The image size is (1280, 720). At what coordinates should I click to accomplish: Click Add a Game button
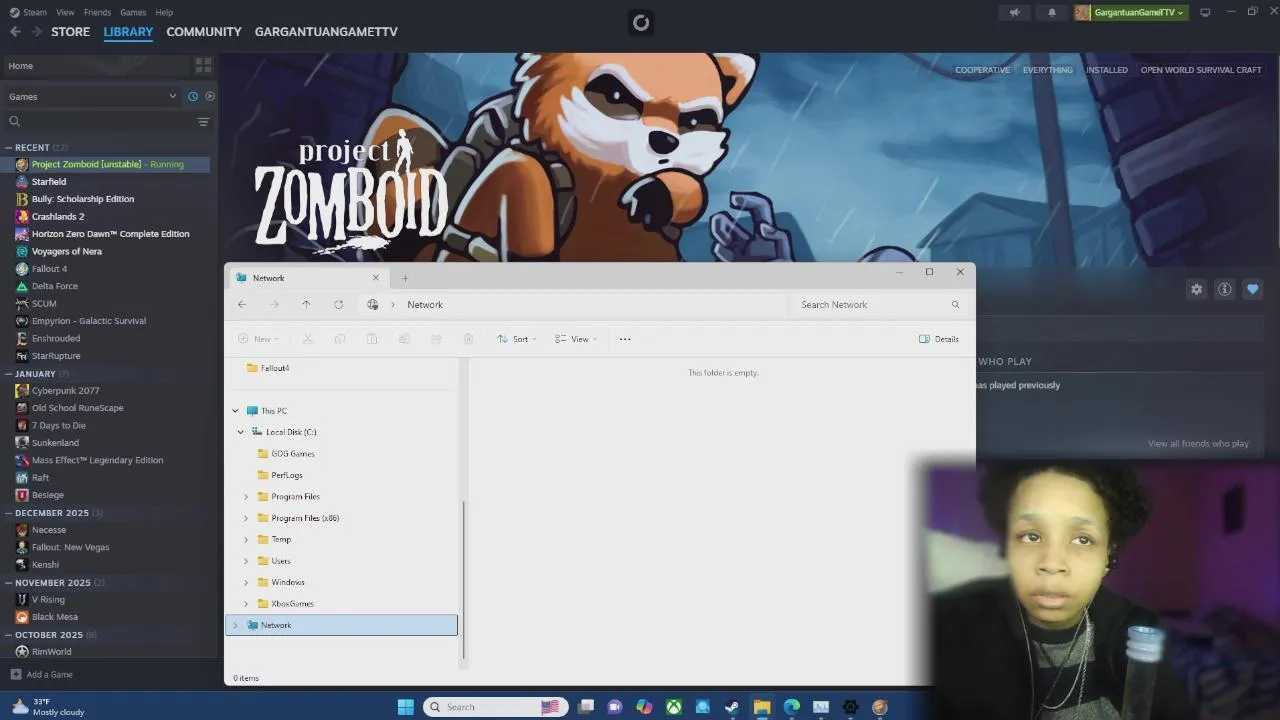[41, 674]
